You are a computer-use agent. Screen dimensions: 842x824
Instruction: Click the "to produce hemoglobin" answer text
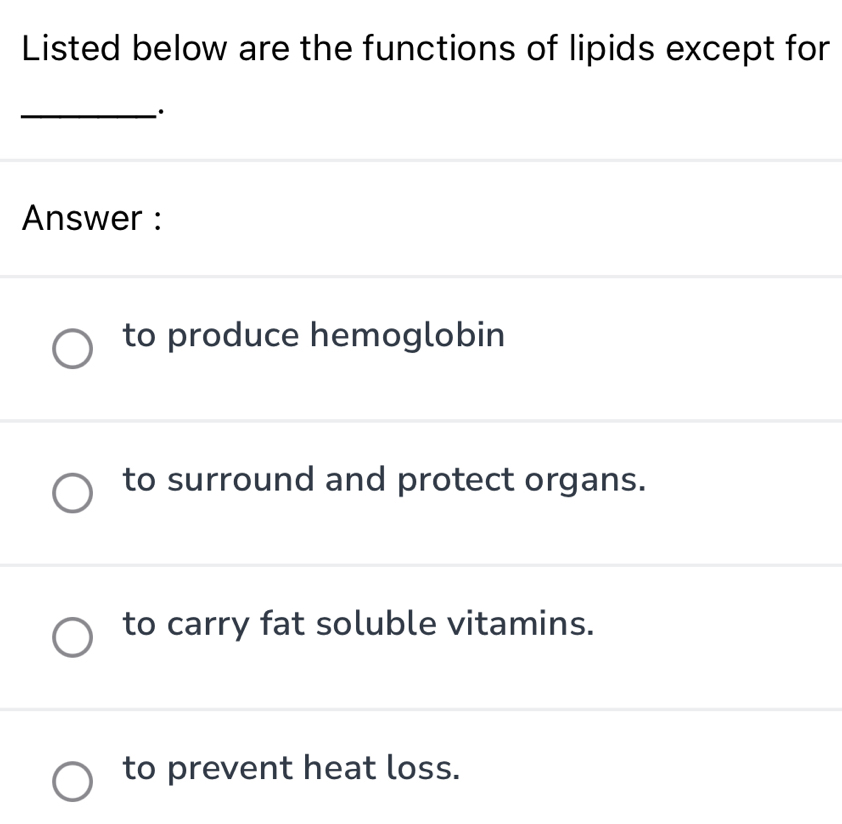[x=313, y=335]
